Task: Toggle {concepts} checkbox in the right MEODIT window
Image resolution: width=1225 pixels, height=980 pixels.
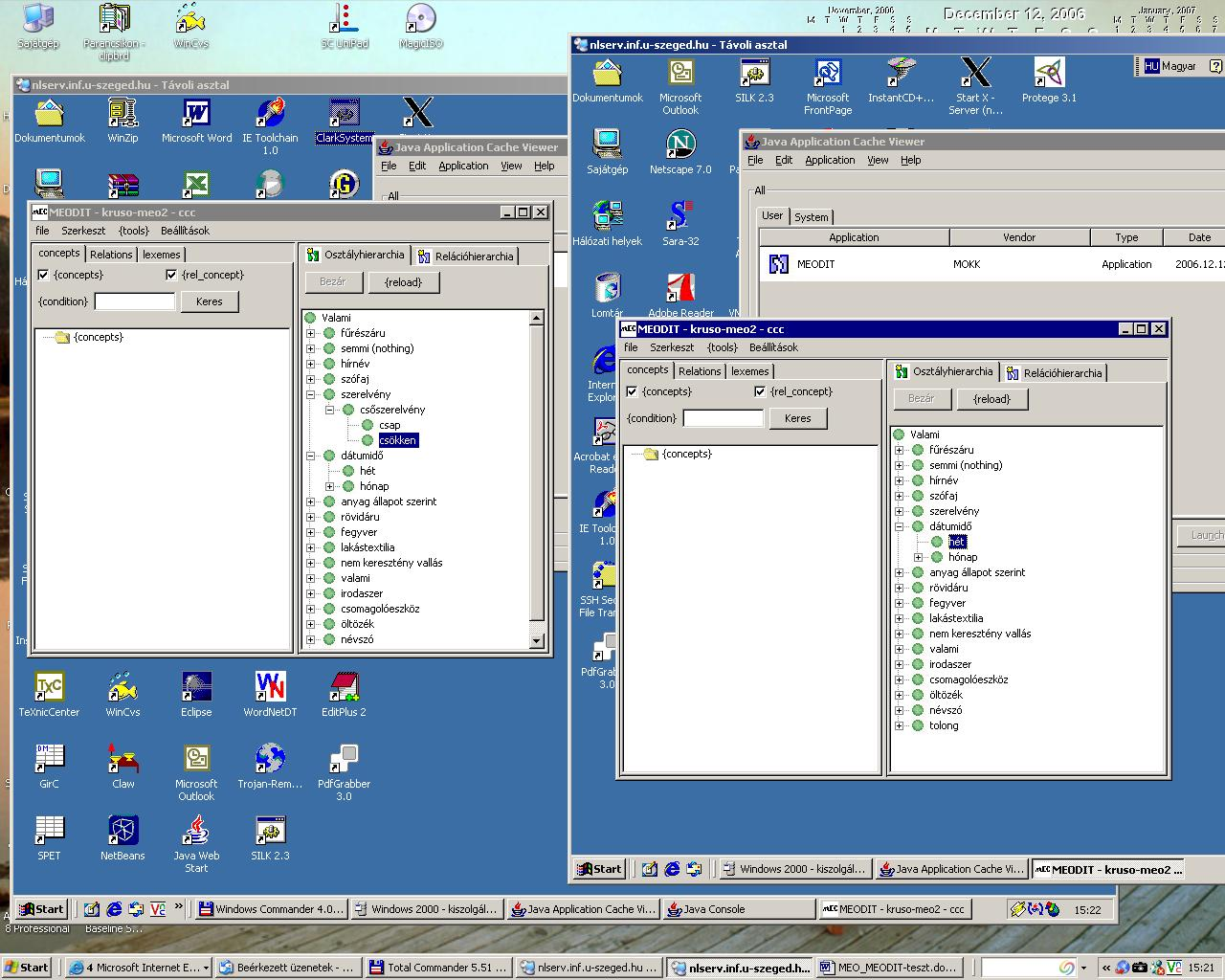Action: 631,391
